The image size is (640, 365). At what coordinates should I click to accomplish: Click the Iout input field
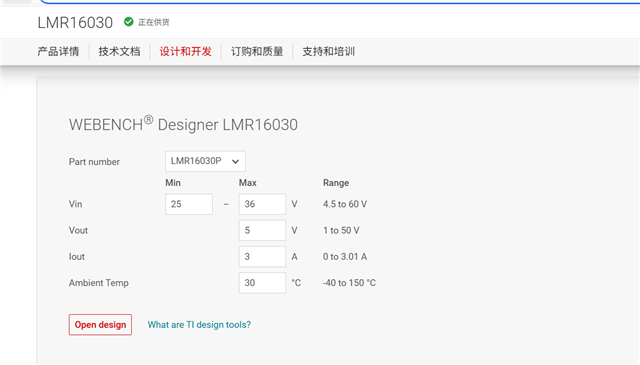262,256
